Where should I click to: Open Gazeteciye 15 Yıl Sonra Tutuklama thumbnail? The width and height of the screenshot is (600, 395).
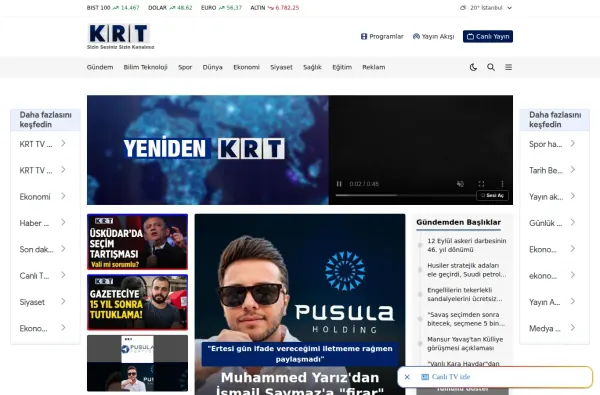[x=137, y=302]
